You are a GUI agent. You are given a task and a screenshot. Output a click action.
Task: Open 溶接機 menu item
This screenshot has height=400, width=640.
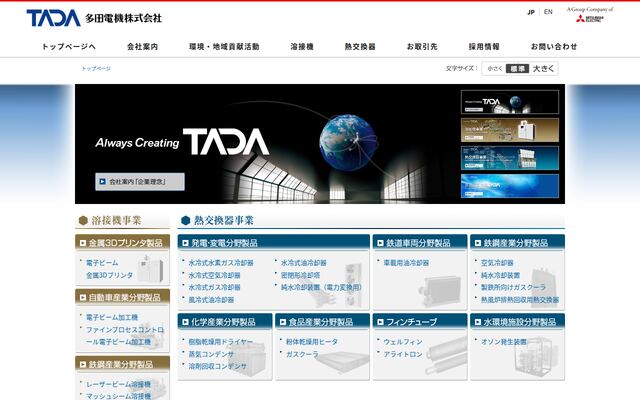coord(302,47)
